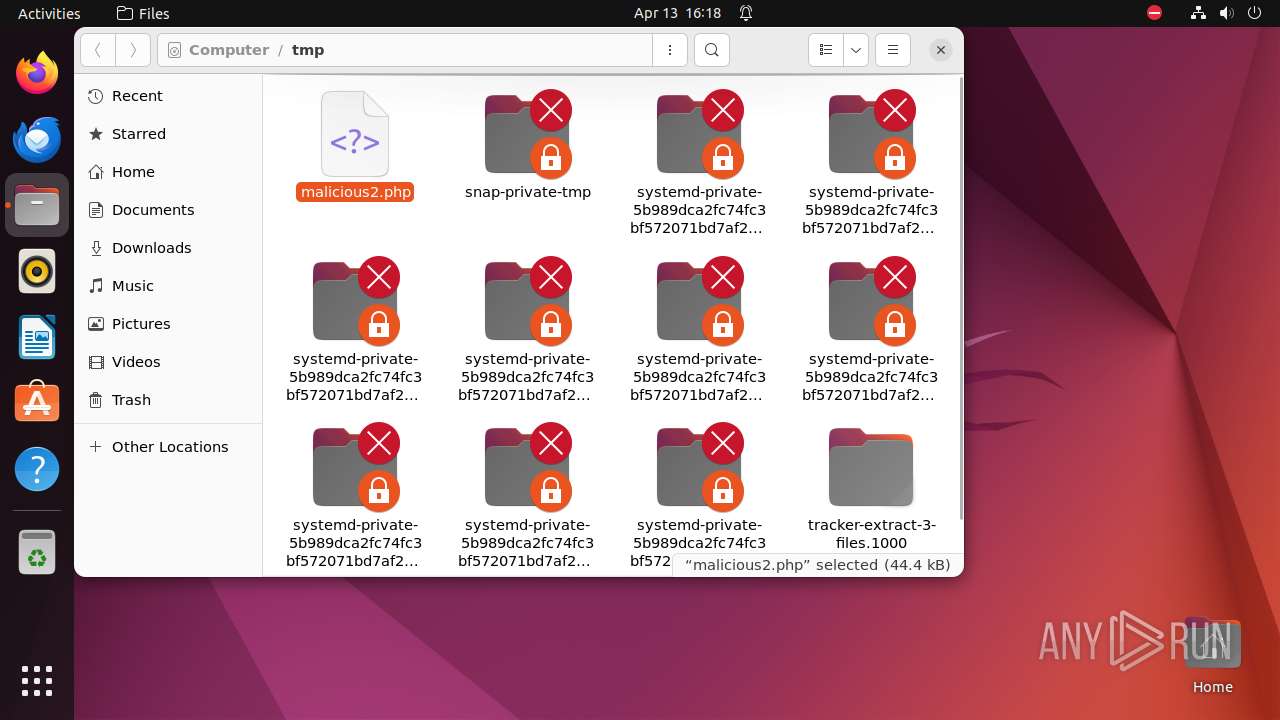Click the power tray icon

tap(1255, 13)
